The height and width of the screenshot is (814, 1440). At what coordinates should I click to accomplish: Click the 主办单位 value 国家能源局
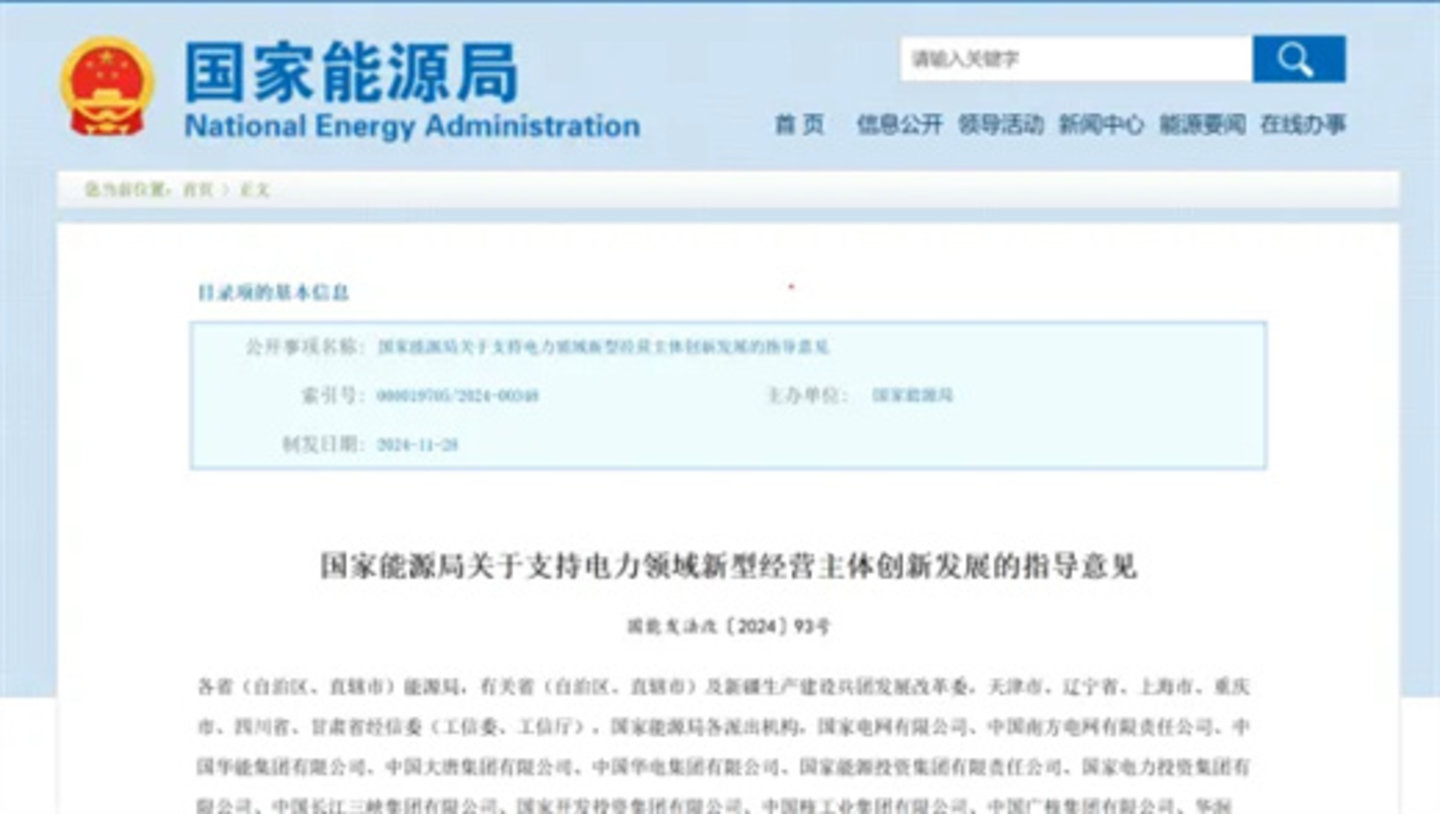(x=912, y=395)
